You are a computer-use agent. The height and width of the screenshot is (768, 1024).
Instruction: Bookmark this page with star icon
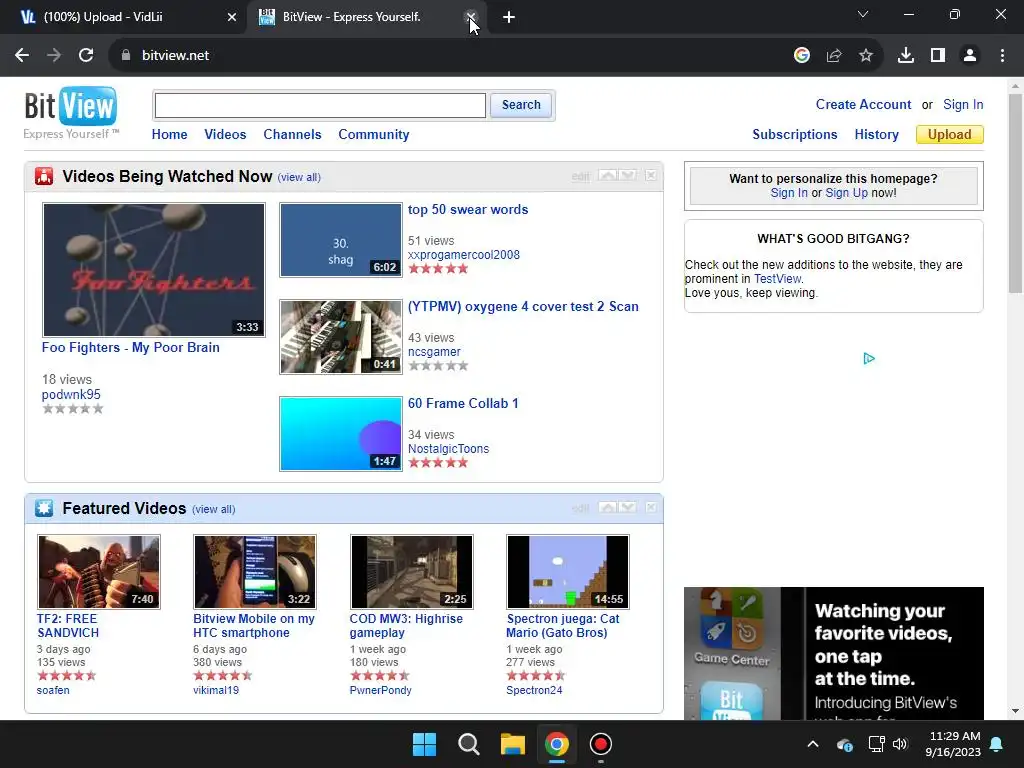pos(866,56)
